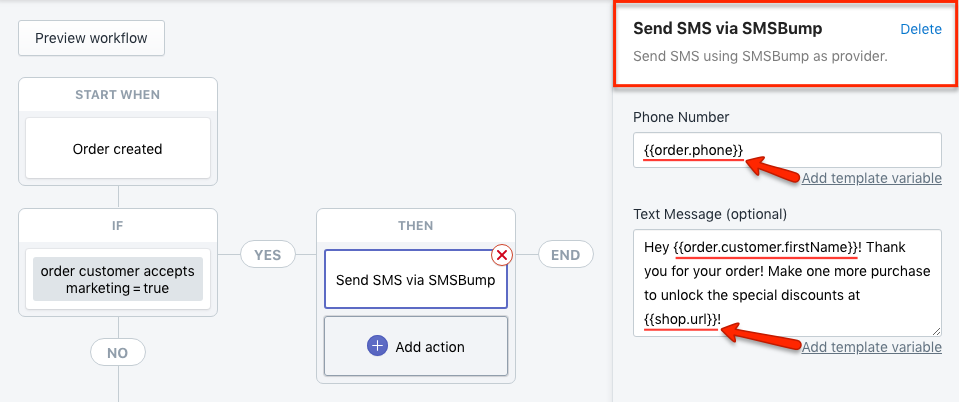Select the Order created trigger card
The height and width of the screenshot is (402, 959).
coord(117,149)
